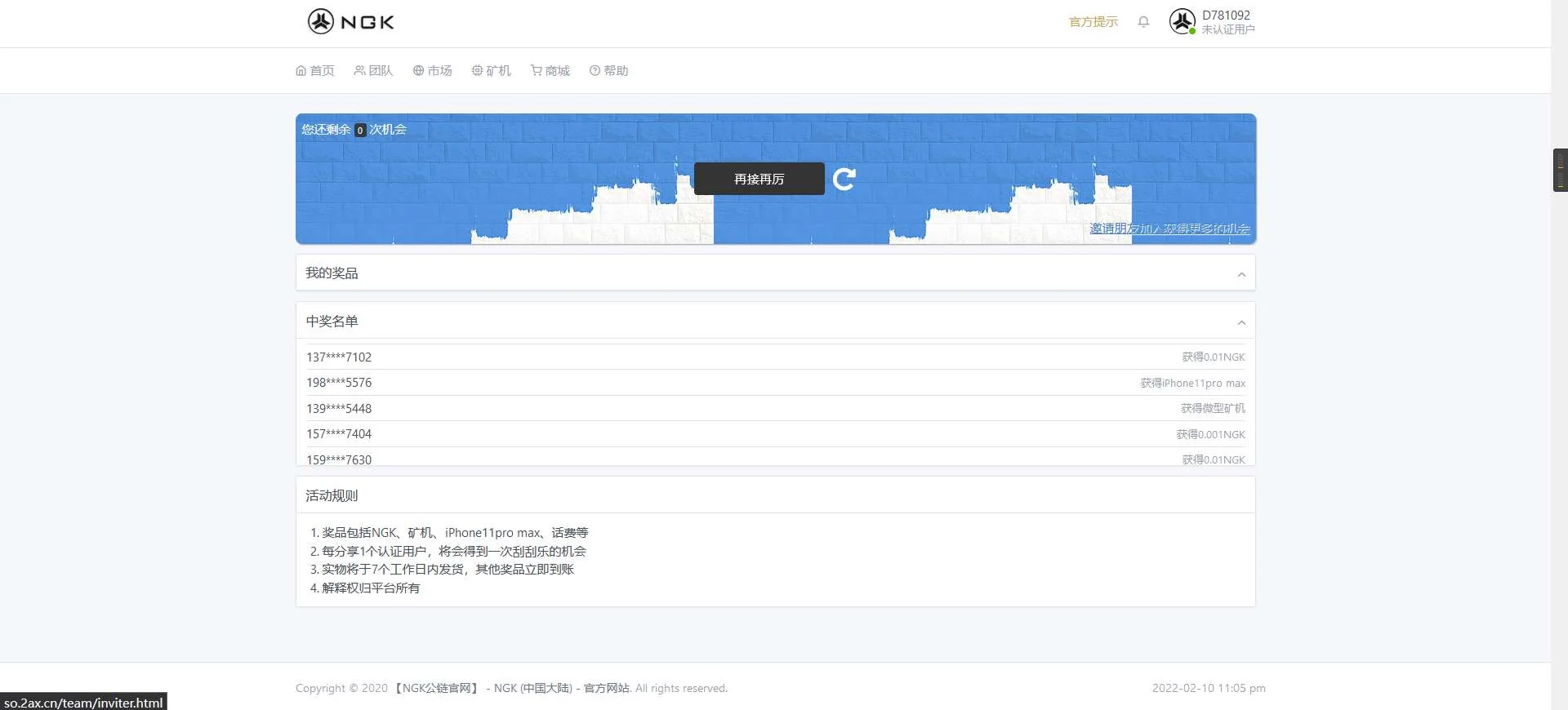Click the 官方提示 link
The width and height of the screenshot is (1568, 710).
1093,22
